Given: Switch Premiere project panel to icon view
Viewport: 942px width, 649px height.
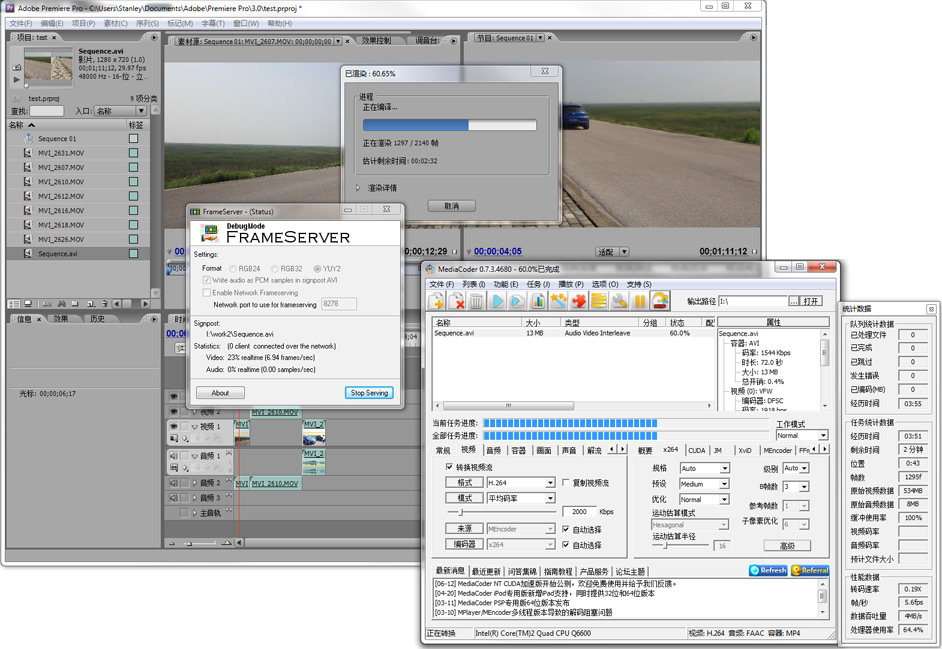Looking at the screenshot, I should [x=28, y=304].
